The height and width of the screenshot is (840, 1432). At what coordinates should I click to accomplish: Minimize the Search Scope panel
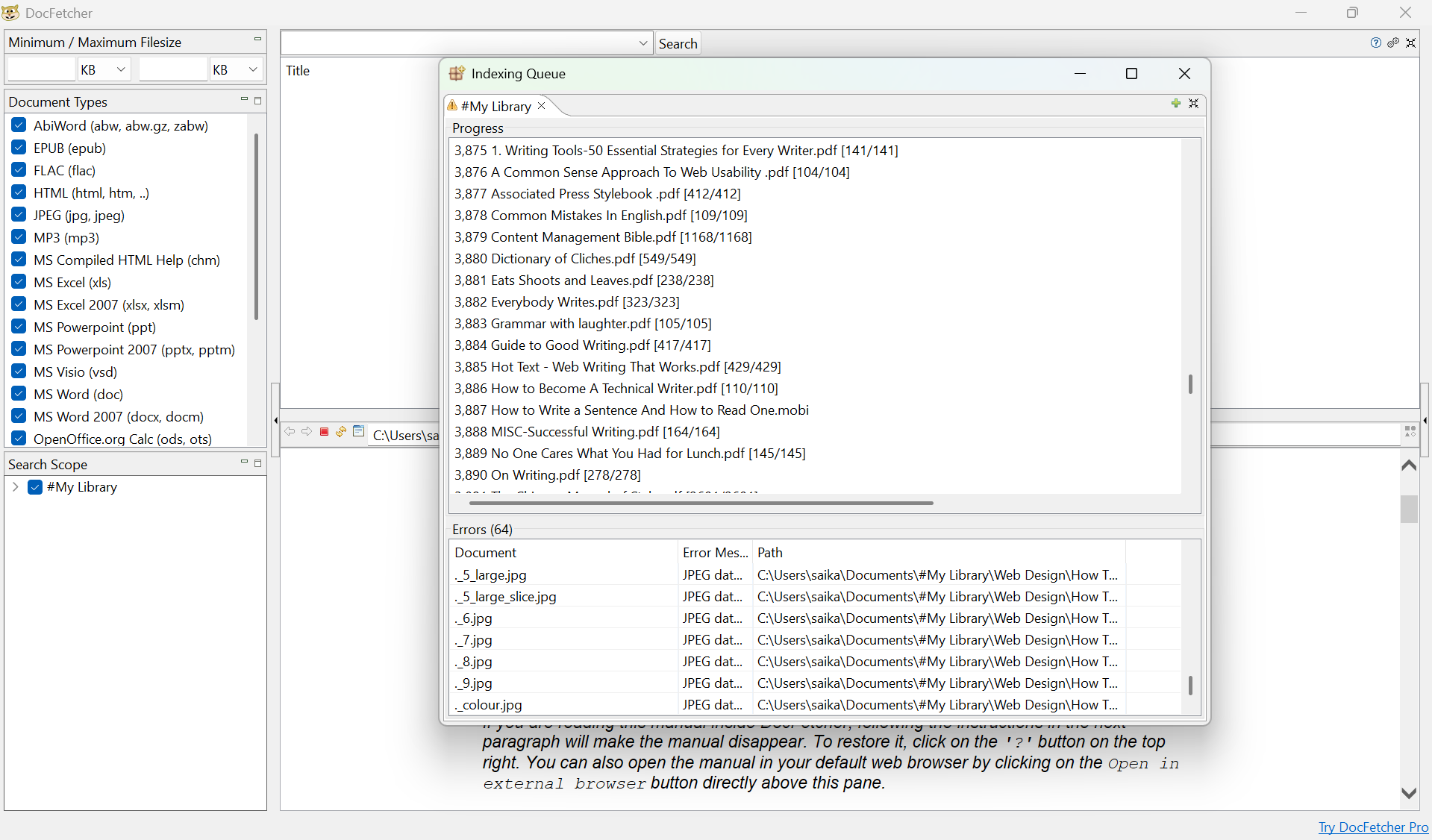pos(244,462)
